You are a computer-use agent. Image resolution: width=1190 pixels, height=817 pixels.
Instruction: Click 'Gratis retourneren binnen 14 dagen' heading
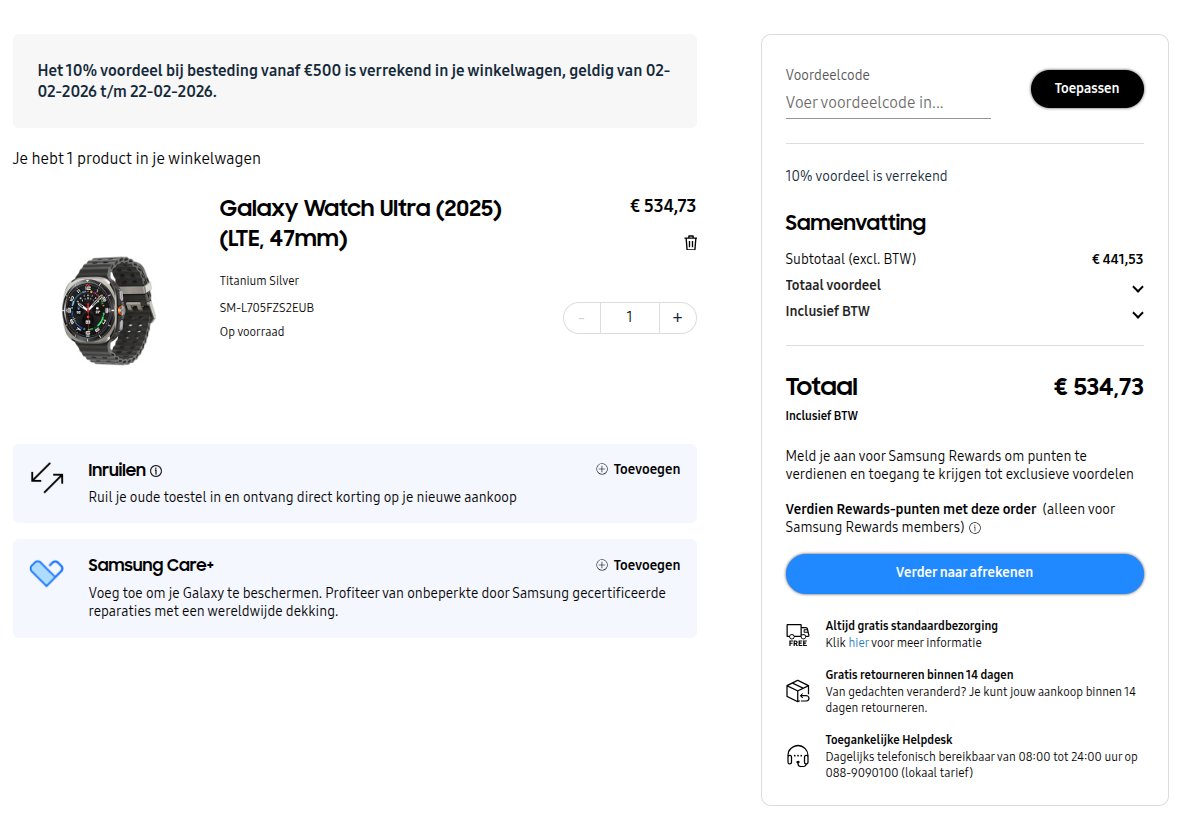[x=919, y=674]
